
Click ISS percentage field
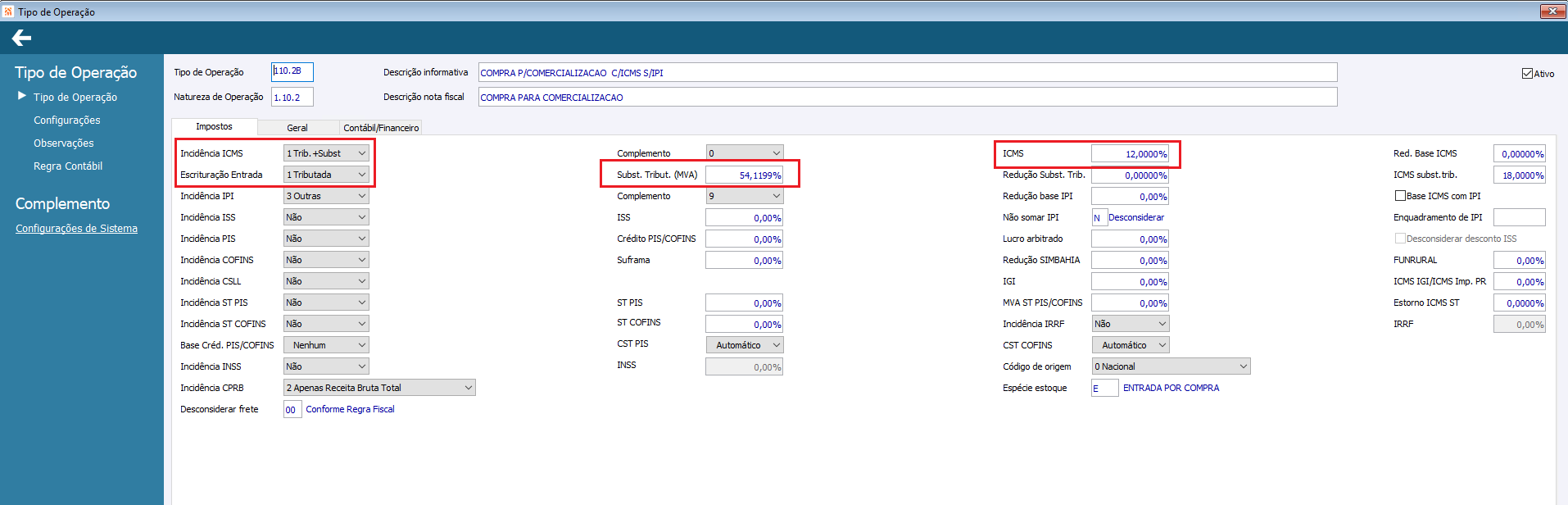745,217
